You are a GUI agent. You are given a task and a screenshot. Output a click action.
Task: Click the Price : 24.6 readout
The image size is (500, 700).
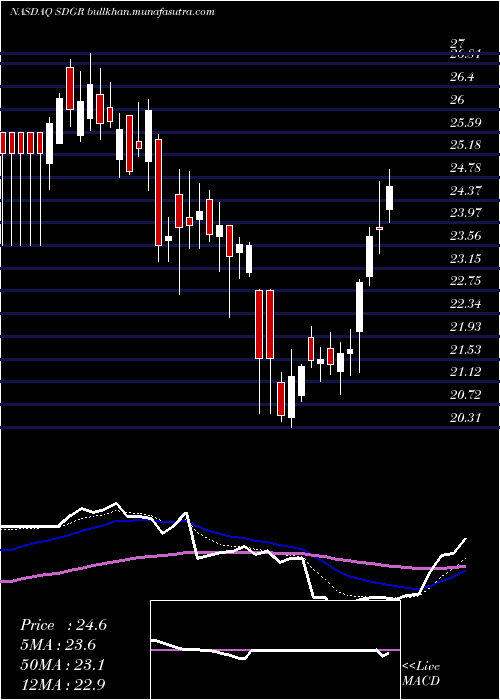click(63, 625)
